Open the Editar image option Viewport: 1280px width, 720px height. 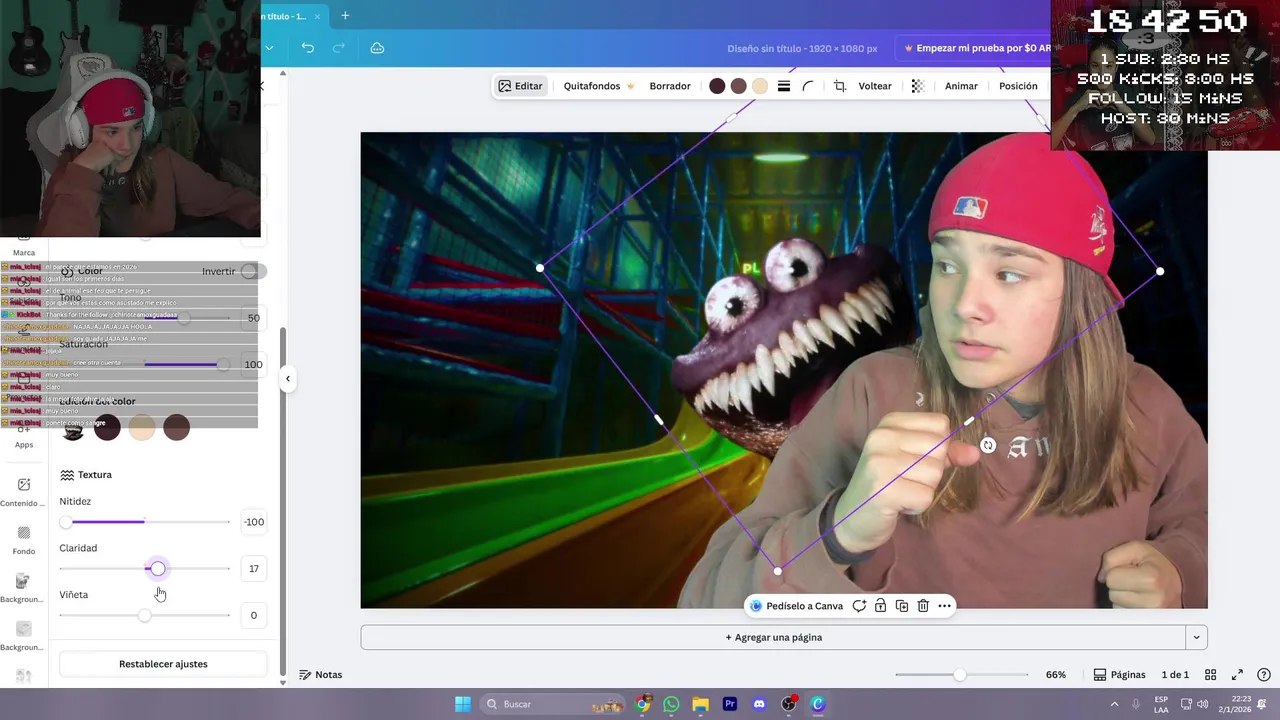520,86
